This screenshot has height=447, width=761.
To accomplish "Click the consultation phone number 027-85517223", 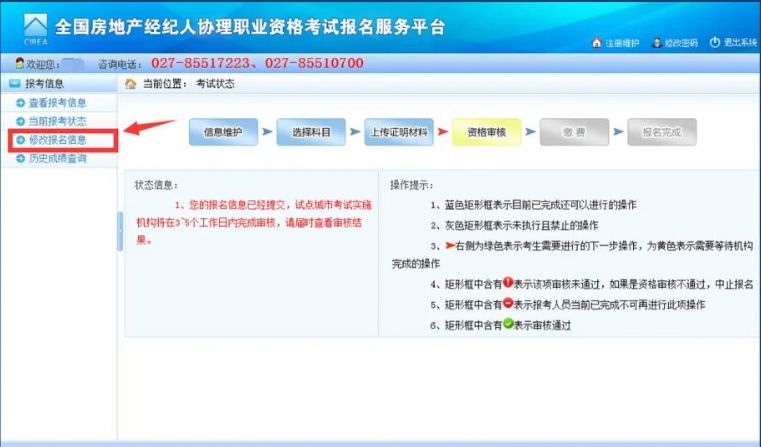I will coord(201,63).
